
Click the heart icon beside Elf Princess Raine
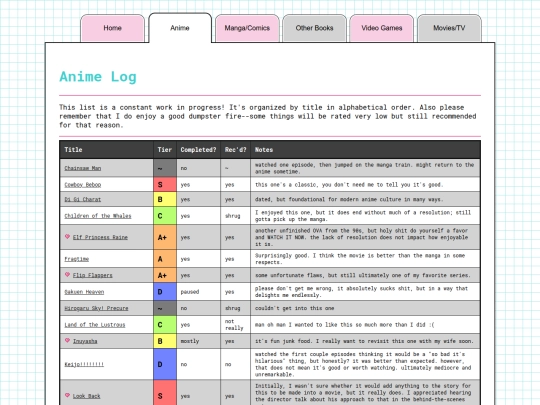68,237
